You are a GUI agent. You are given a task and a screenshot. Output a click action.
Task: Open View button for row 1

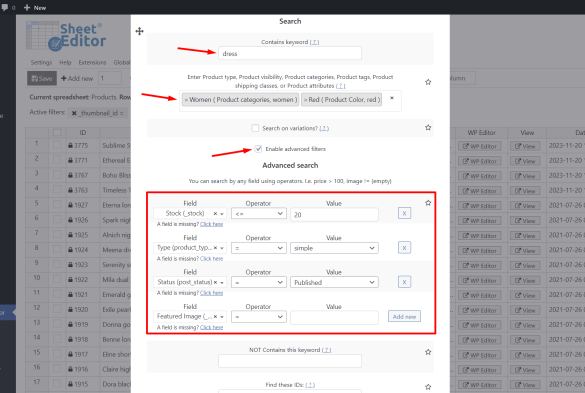click(x=525, y=146)
